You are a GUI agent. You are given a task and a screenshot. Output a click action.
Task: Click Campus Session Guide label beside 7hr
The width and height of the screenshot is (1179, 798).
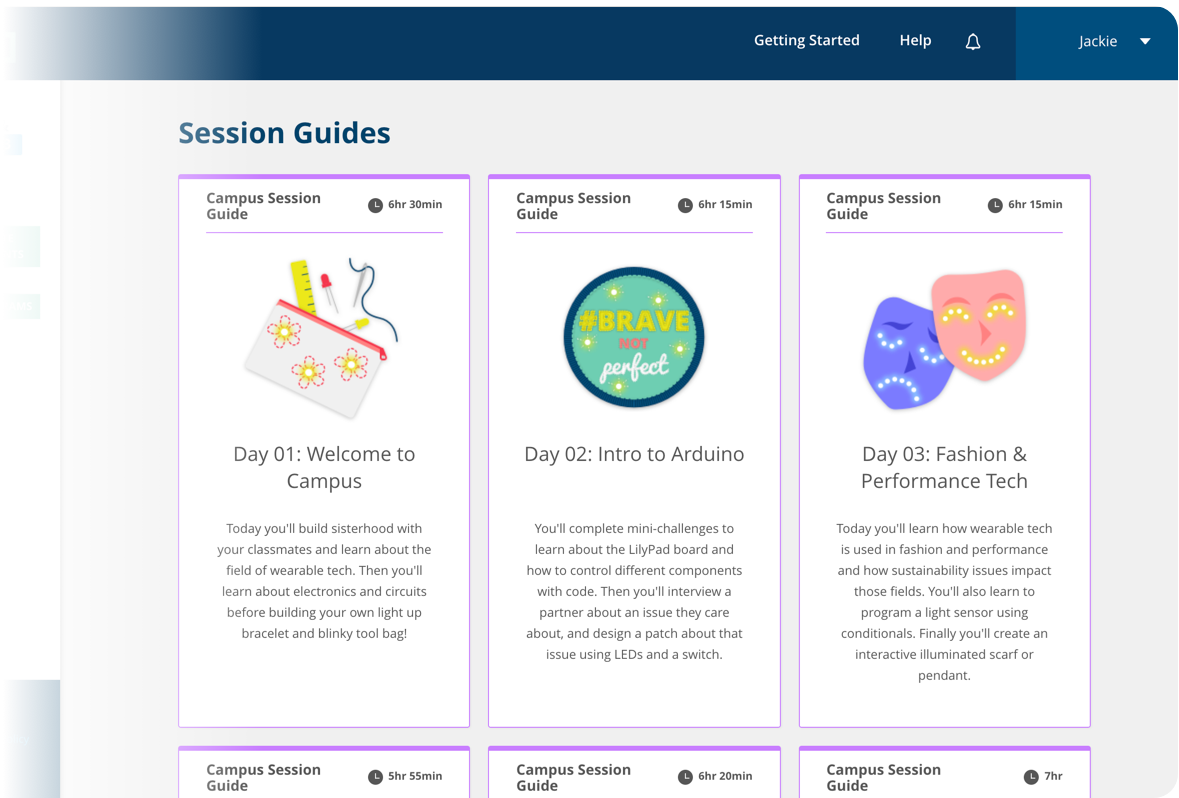(883, 778)
